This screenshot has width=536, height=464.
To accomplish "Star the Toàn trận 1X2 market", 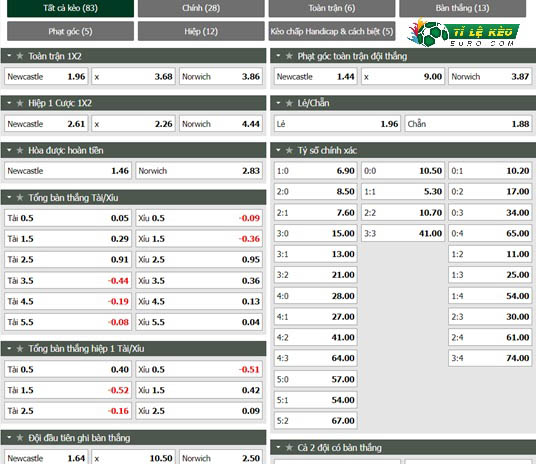I will point(20,56).
